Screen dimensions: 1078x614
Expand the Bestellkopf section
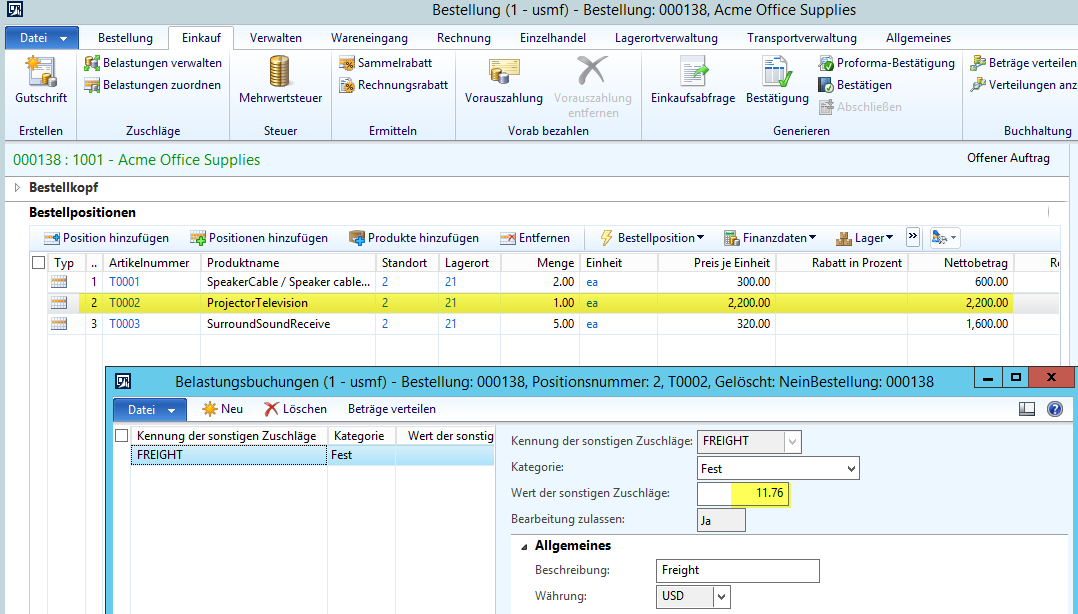pos(18,187)
